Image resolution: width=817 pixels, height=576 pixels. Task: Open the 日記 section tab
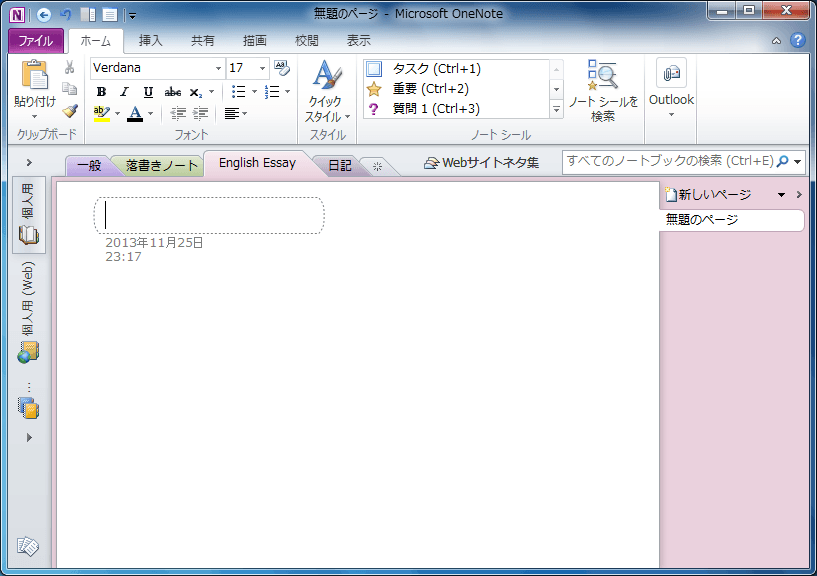click(340, 166)
